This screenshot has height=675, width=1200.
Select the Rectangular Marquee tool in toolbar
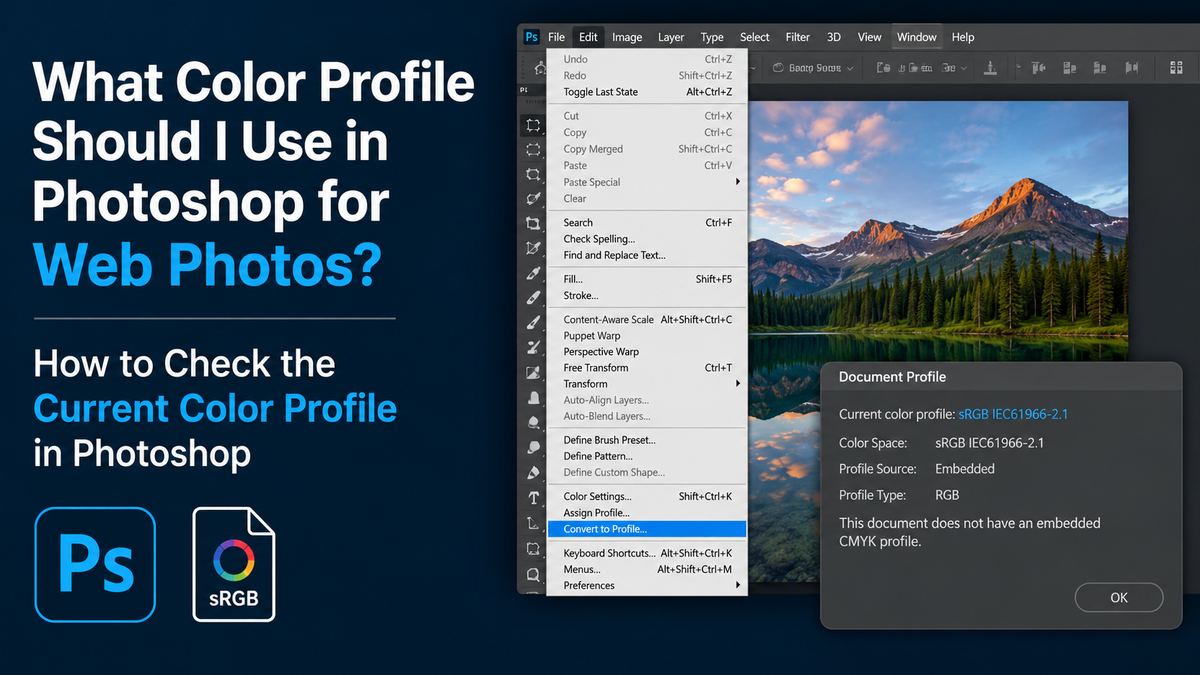[533, 125]
